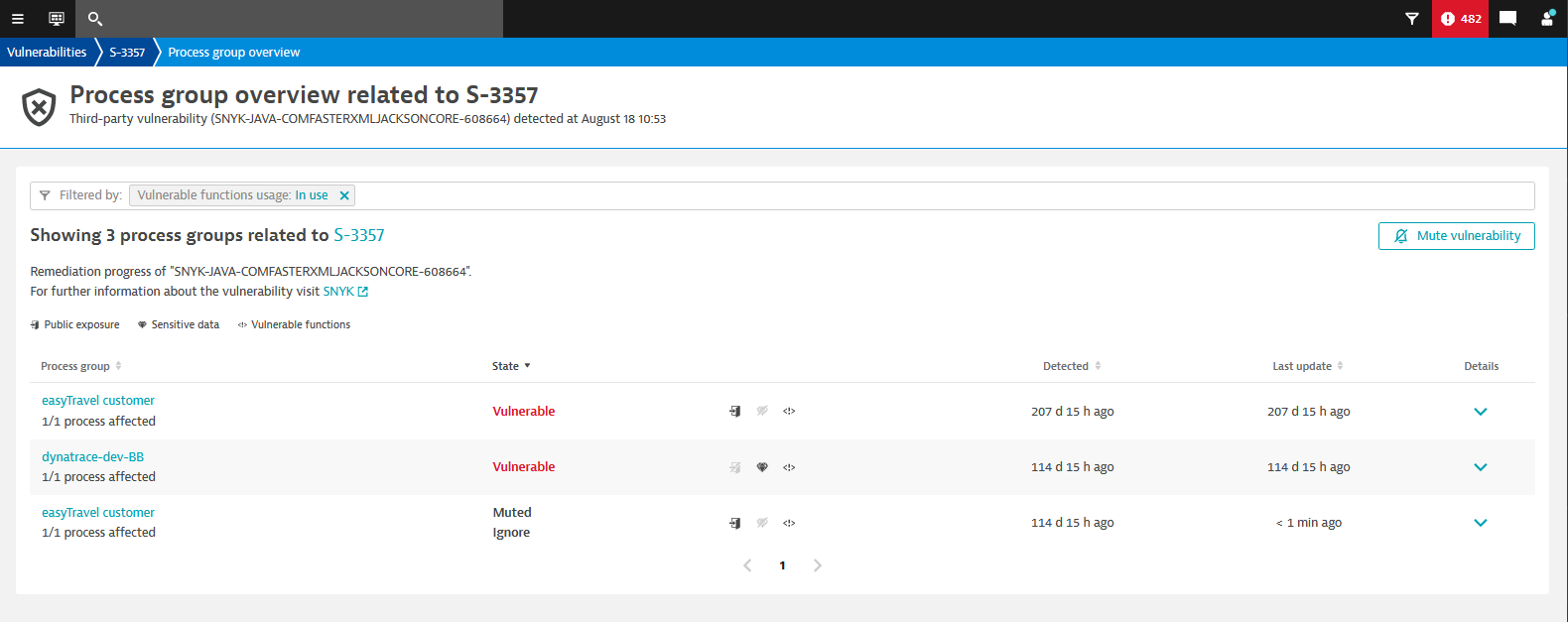Open the dynatrace-dev-BB process group
Screen dimensions: 1568x622
pyautogui.click(x=92, y=457)
